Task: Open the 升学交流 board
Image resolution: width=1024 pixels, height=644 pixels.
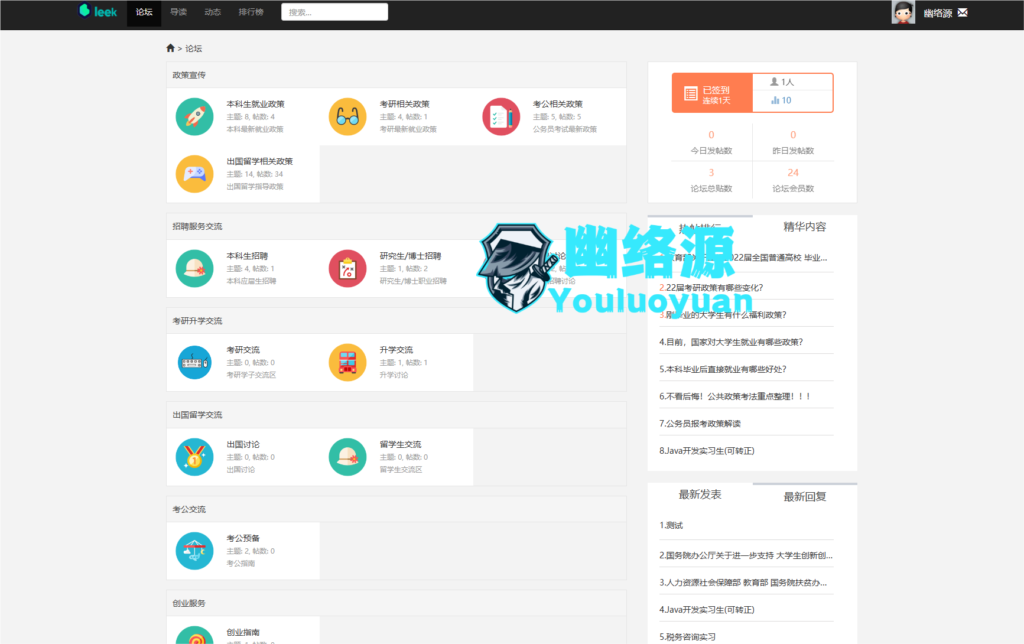Action: coord(396,349)
